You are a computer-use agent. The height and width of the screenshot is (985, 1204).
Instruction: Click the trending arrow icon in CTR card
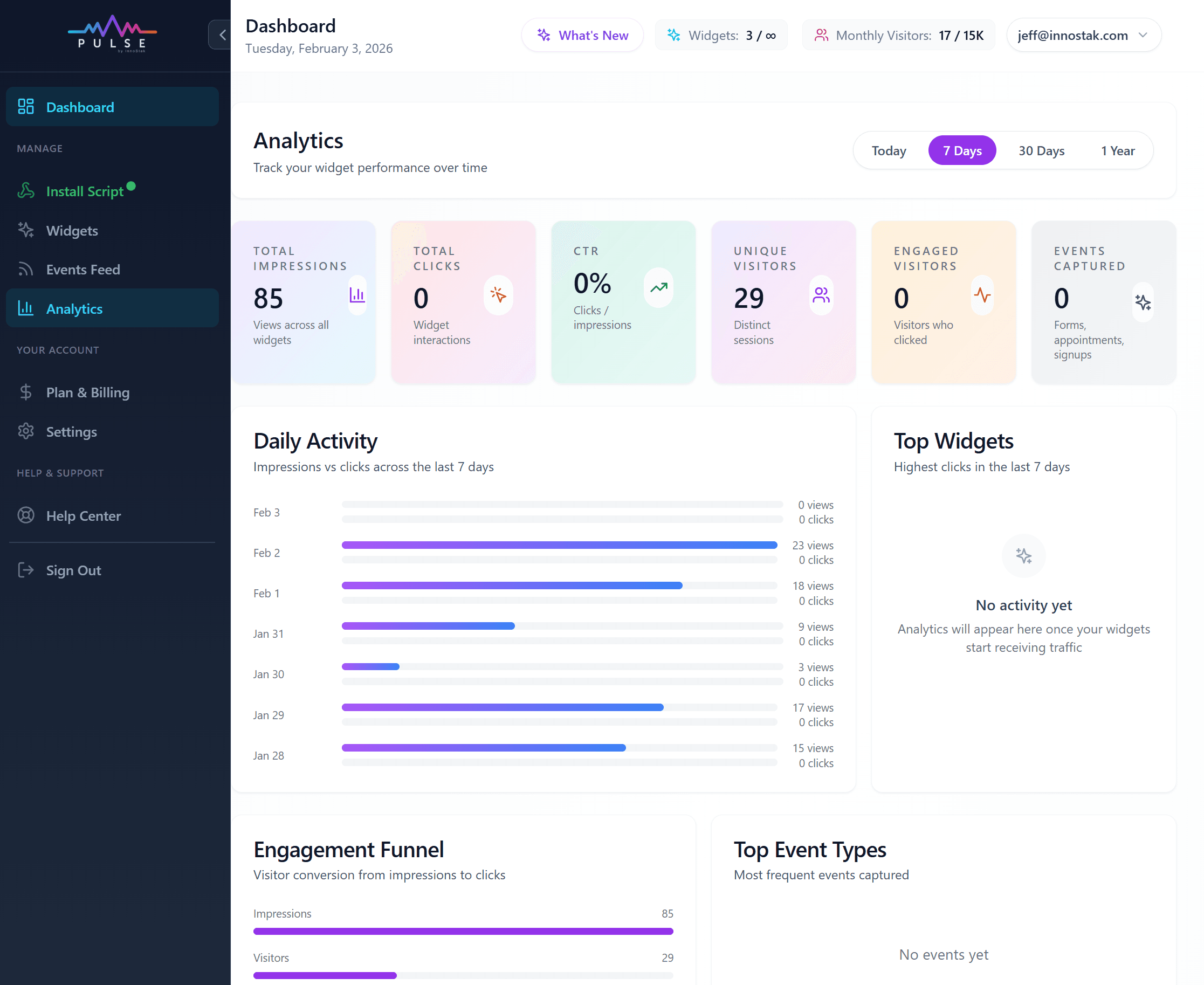(658, 288)
